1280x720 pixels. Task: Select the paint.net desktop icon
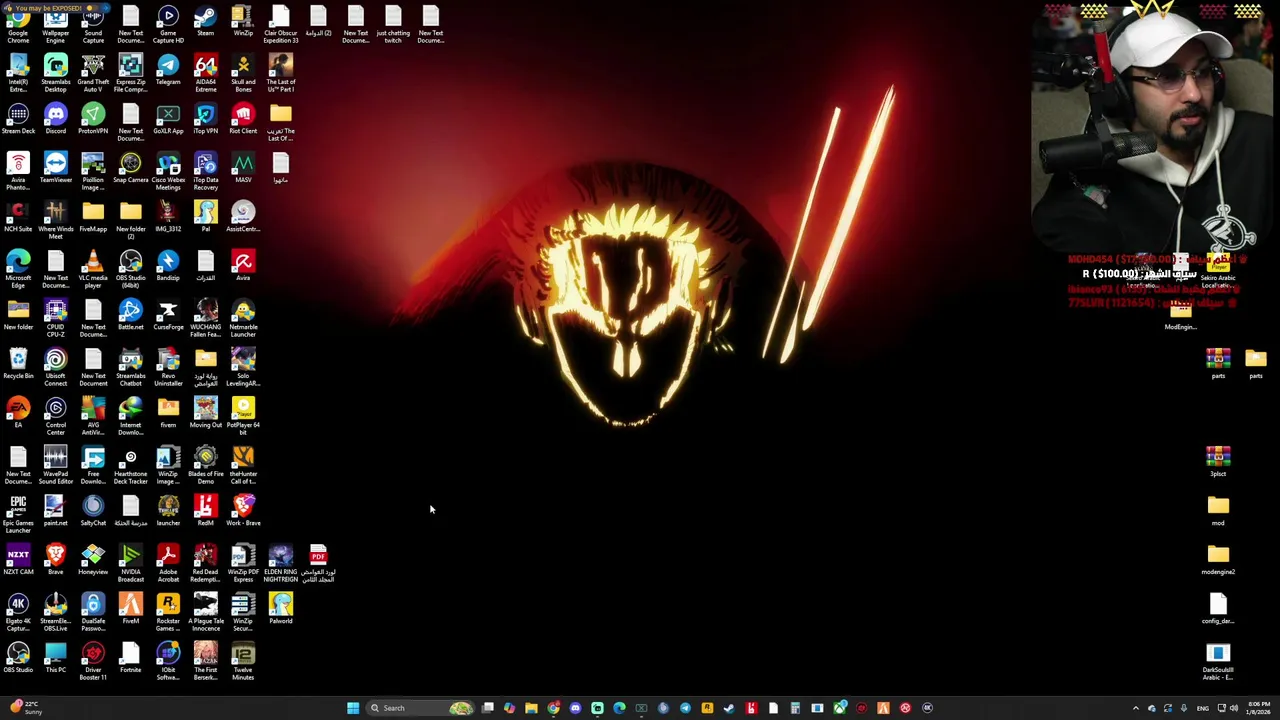(x=55, y=511)
